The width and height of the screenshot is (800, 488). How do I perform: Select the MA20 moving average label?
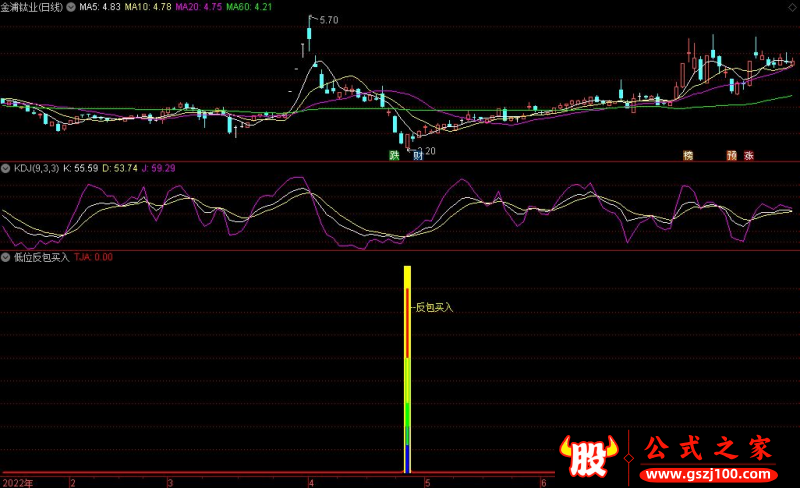(198, 7)
